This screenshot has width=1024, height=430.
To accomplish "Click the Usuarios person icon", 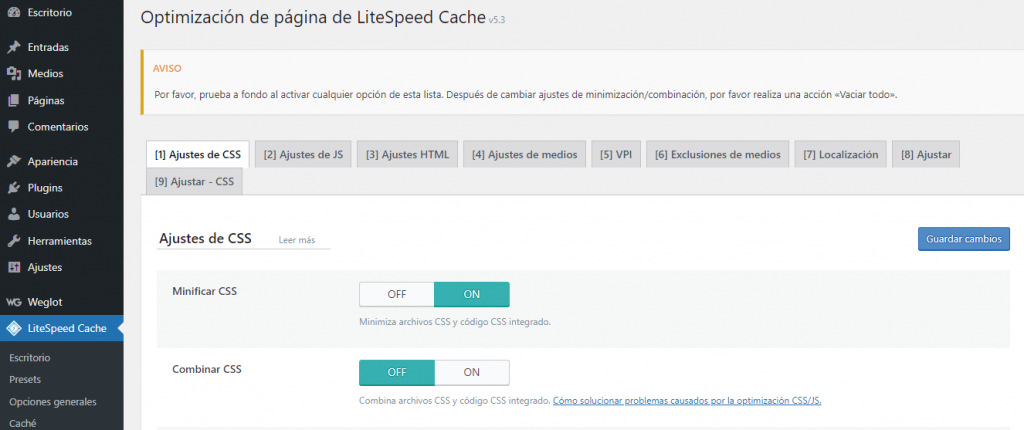I will pyautogui.click(x=13, y=214).
